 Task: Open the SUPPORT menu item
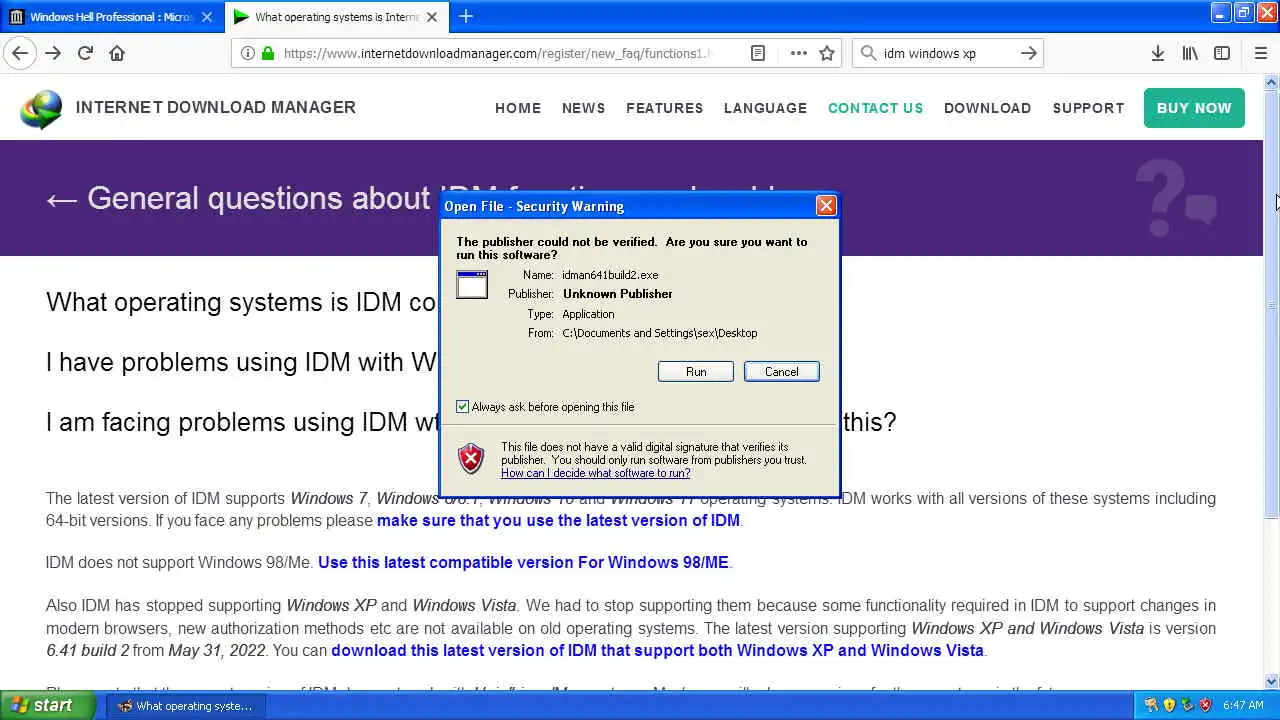click(1088, 108)
